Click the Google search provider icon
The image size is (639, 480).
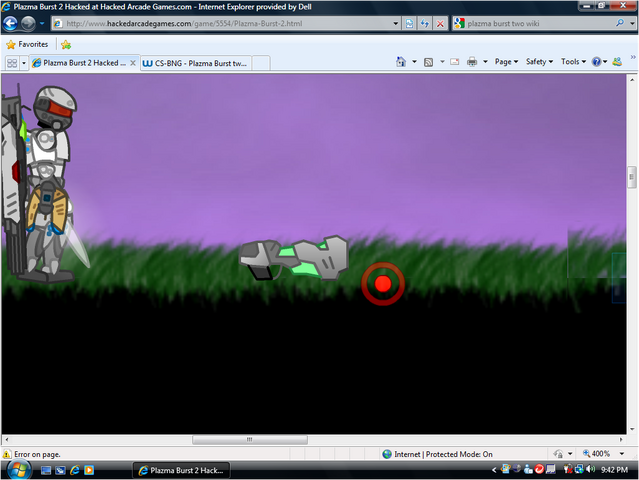click(x=459, y=23)
